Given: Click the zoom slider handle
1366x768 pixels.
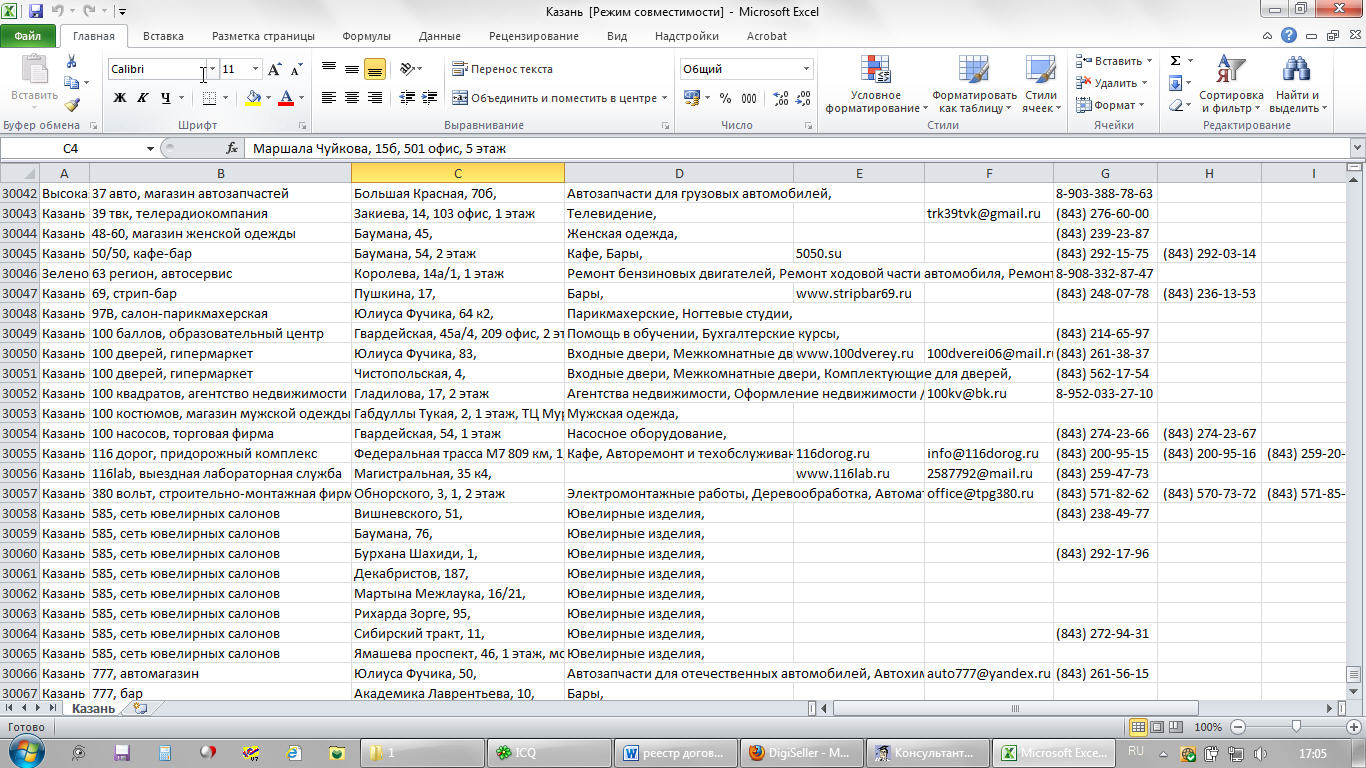Looking at the screenshot, I should point(1296,727).
